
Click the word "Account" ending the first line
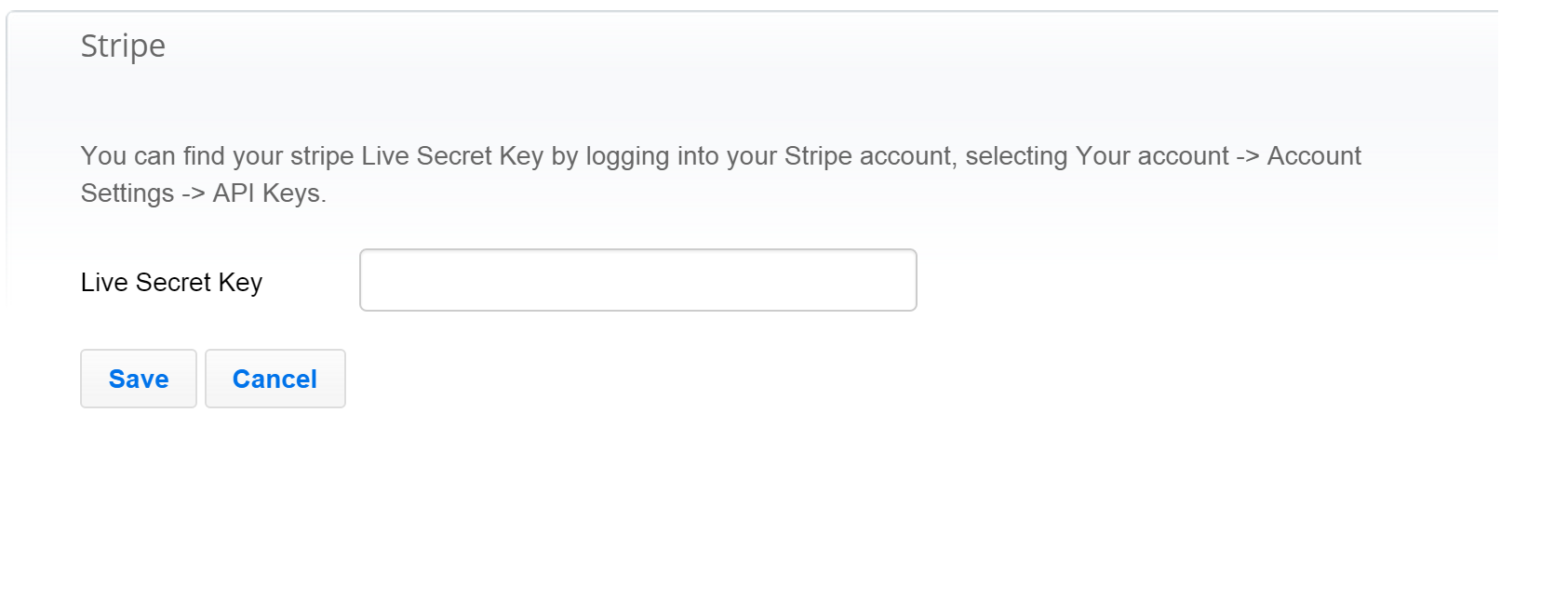(1313, 156)
